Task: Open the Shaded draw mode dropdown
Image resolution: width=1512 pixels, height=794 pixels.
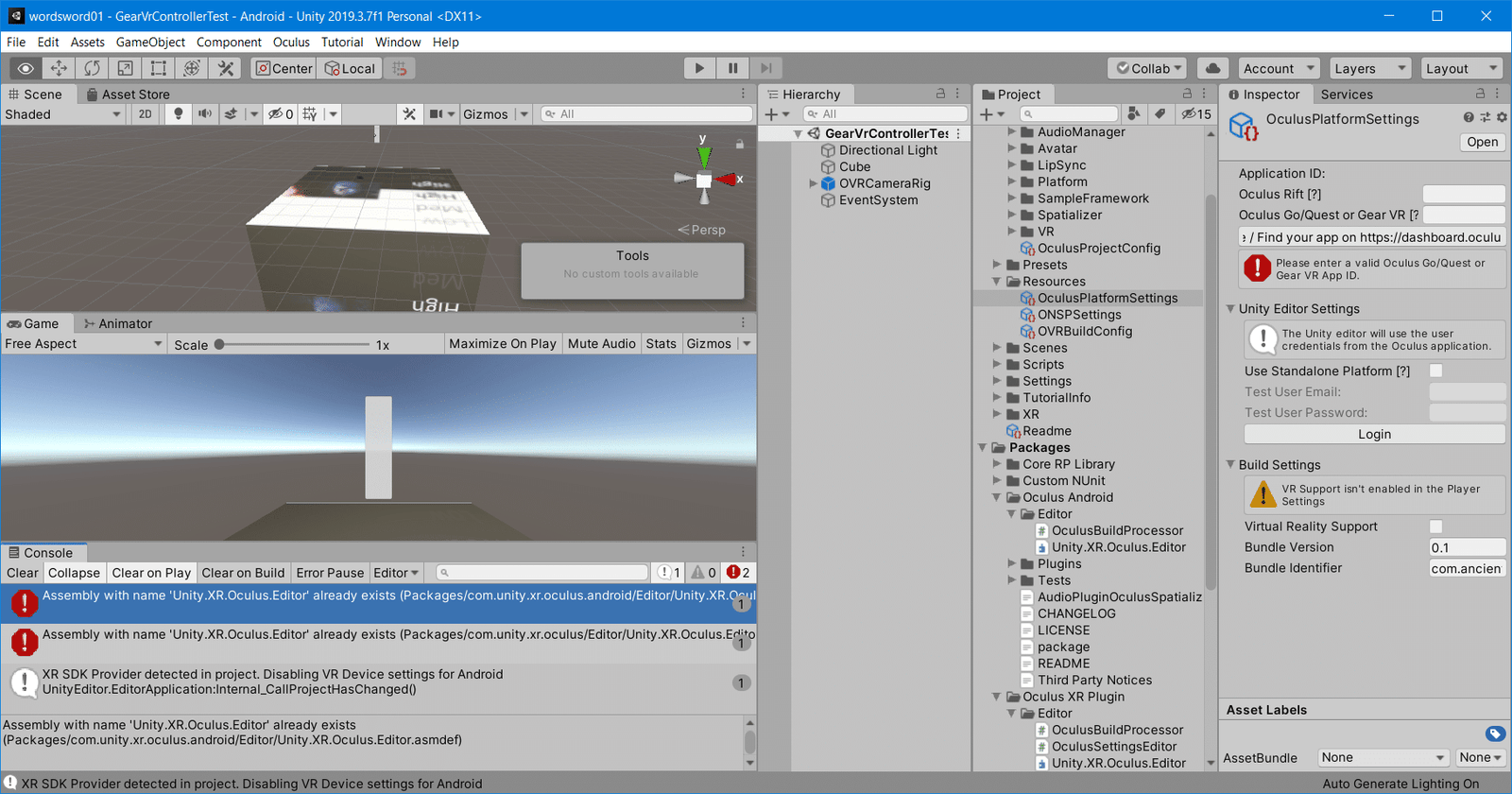Action: (x=62, y=114)
